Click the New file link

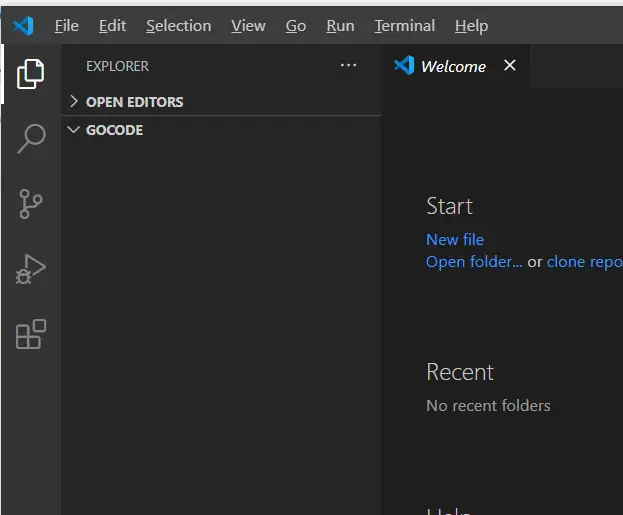click(x=455, y=239)
